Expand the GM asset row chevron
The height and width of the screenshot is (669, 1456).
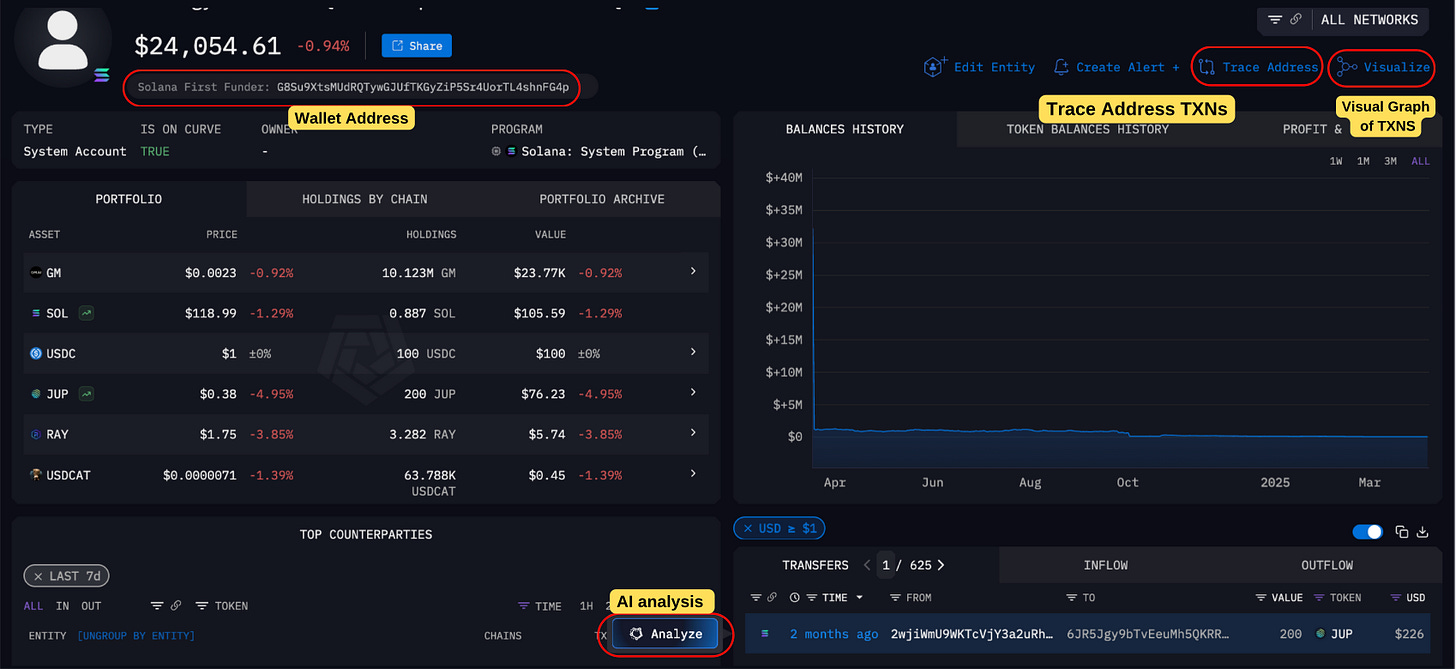[693, 271]
